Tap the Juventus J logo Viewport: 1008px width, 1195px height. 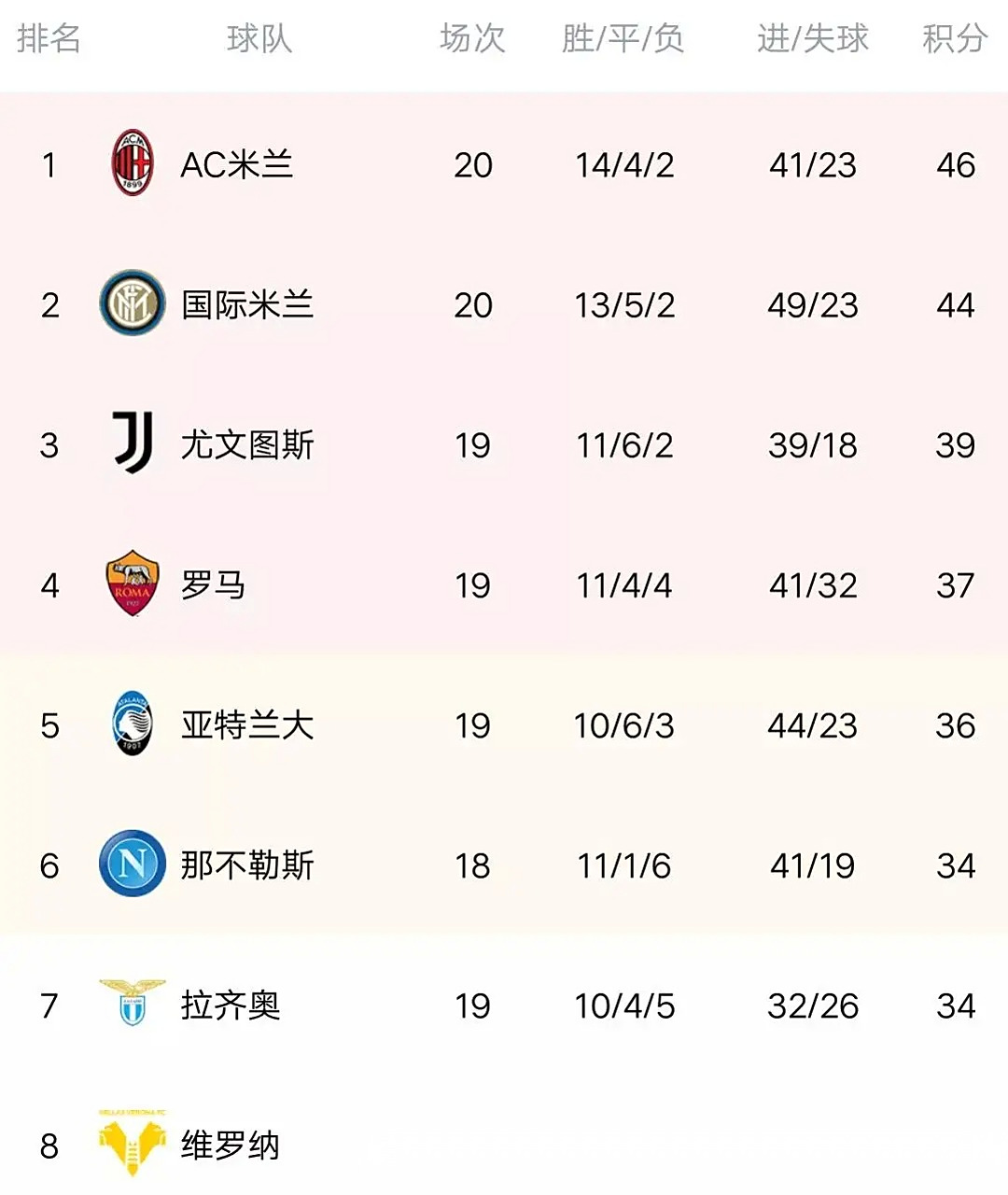[133, 443]
